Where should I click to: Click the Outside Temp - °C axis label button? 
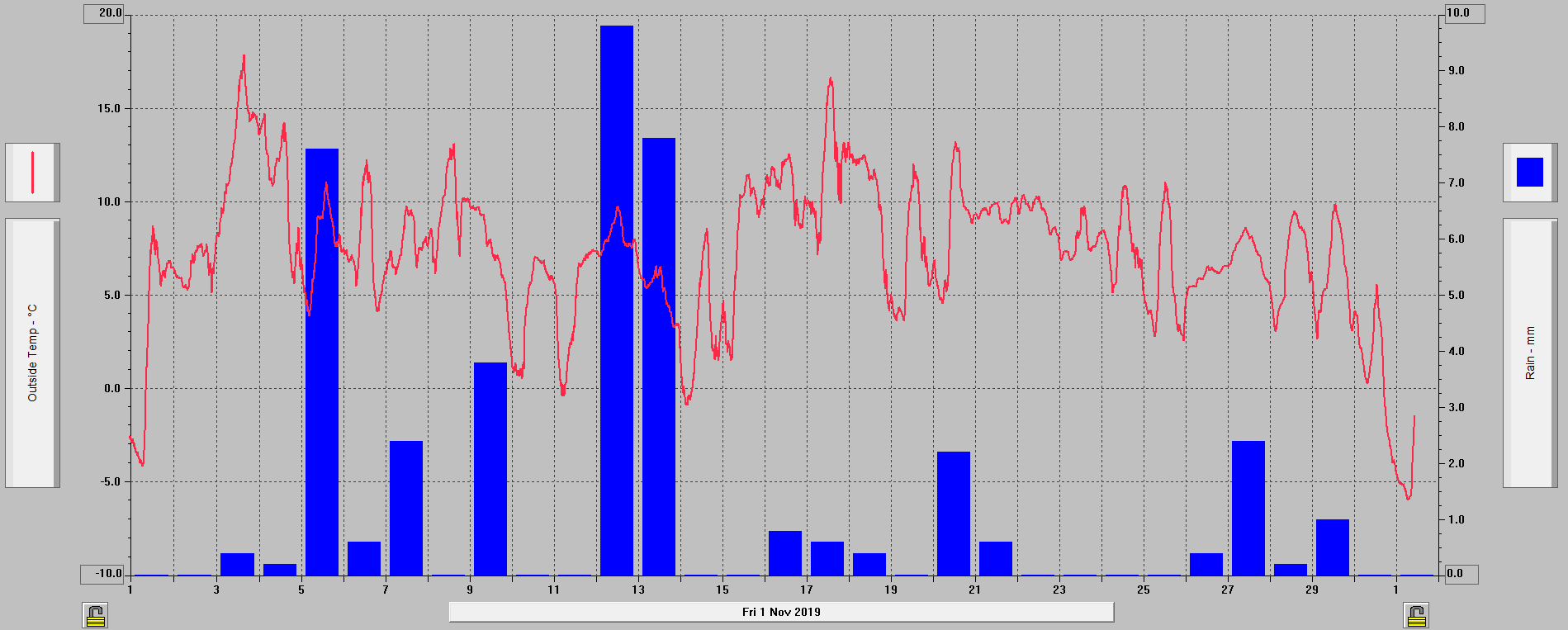(32, 353)
